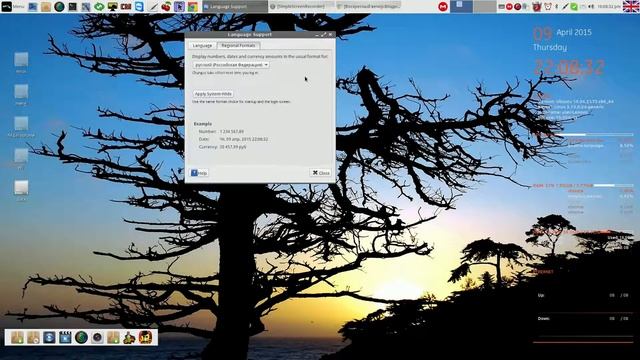Launch the Chrome browser icon in the panel

click(193, 7)
